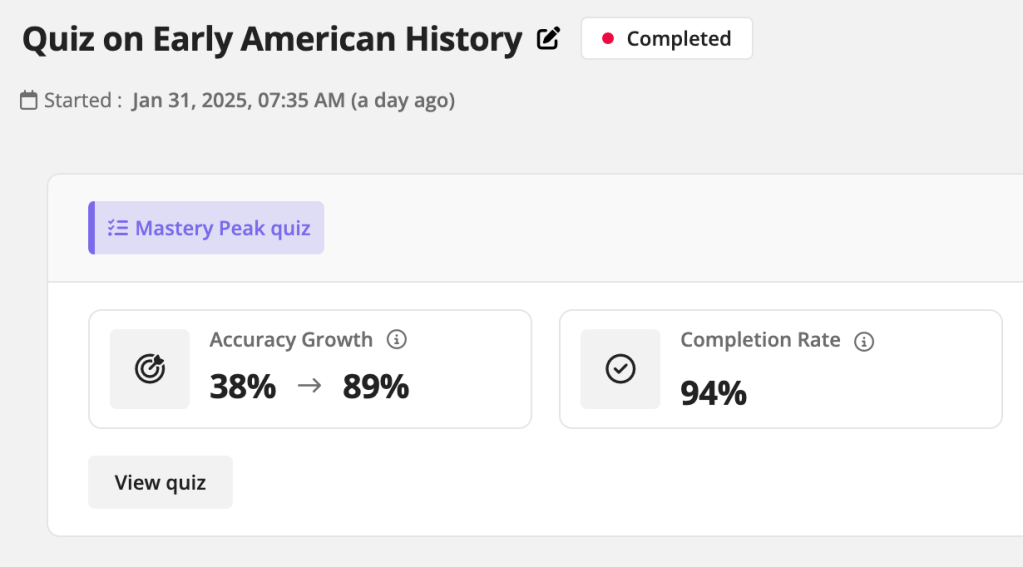Click the info icon next to Completion Rate
Image resolution: width=1023 pixels, height=567 pixels.
(x=864, y=341)
